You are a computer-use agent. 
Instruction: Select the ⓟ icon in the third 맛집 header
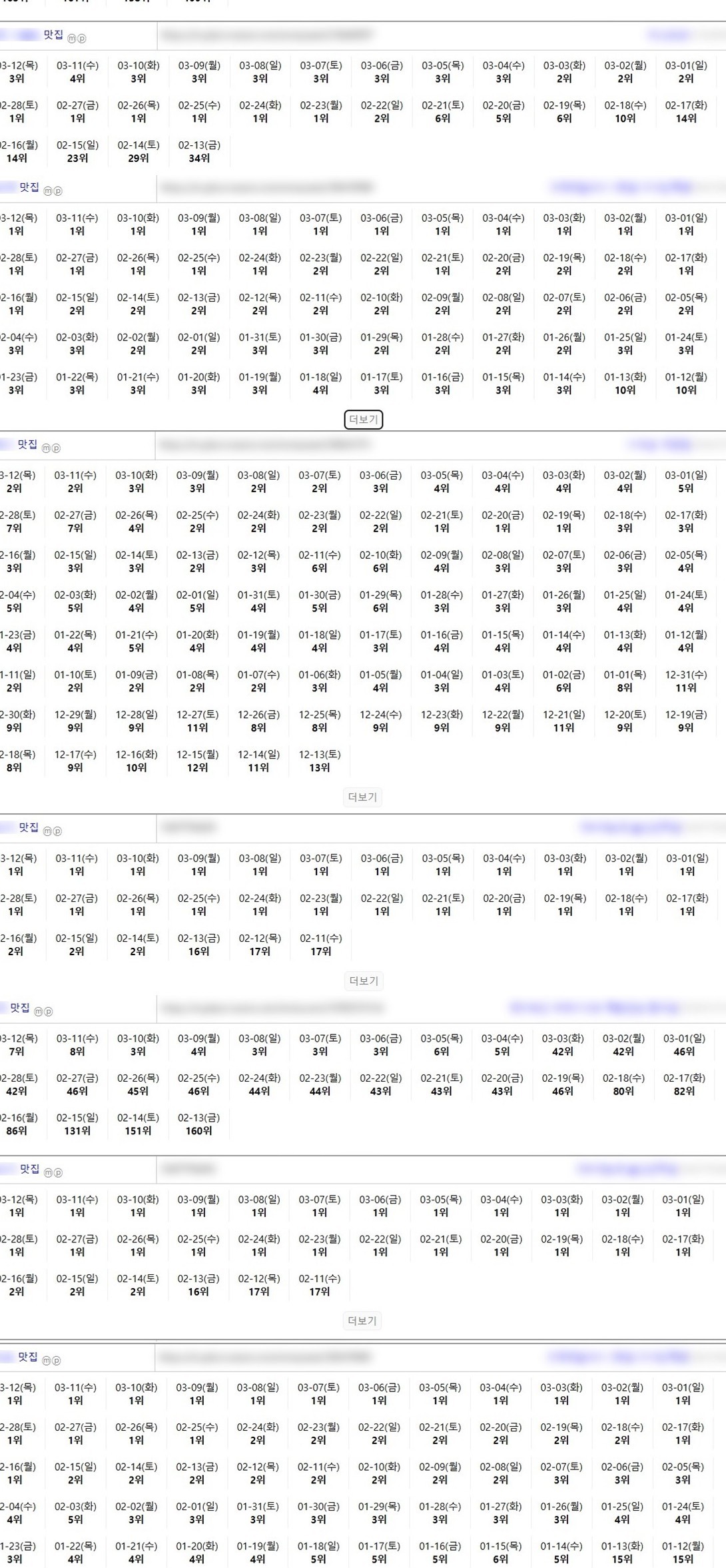coord(56,448)
